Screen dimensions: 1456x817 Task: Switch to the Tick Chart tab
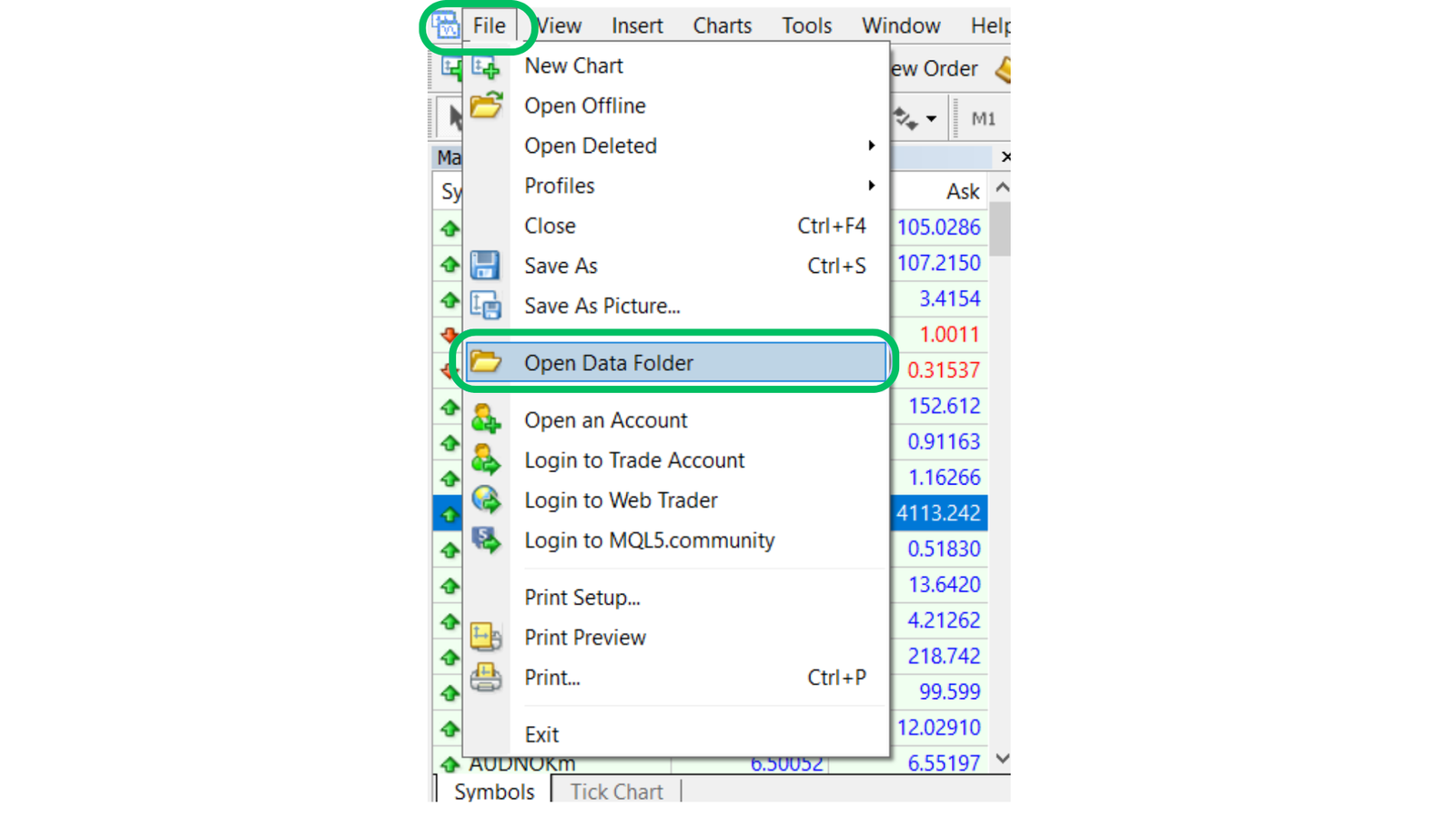616,791
